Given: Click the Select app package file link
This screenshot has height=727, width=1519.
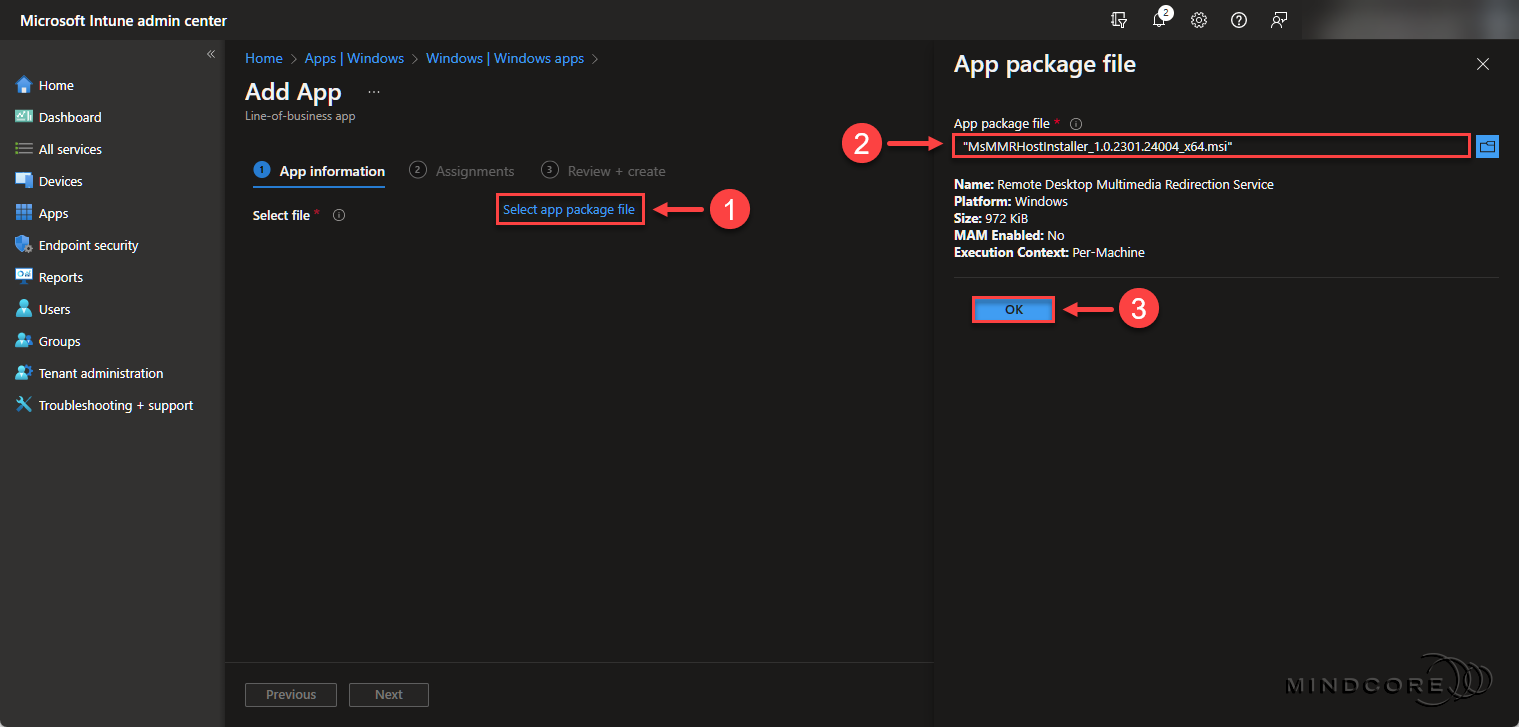Looking at the screenshot, I should tap(569, 209).
